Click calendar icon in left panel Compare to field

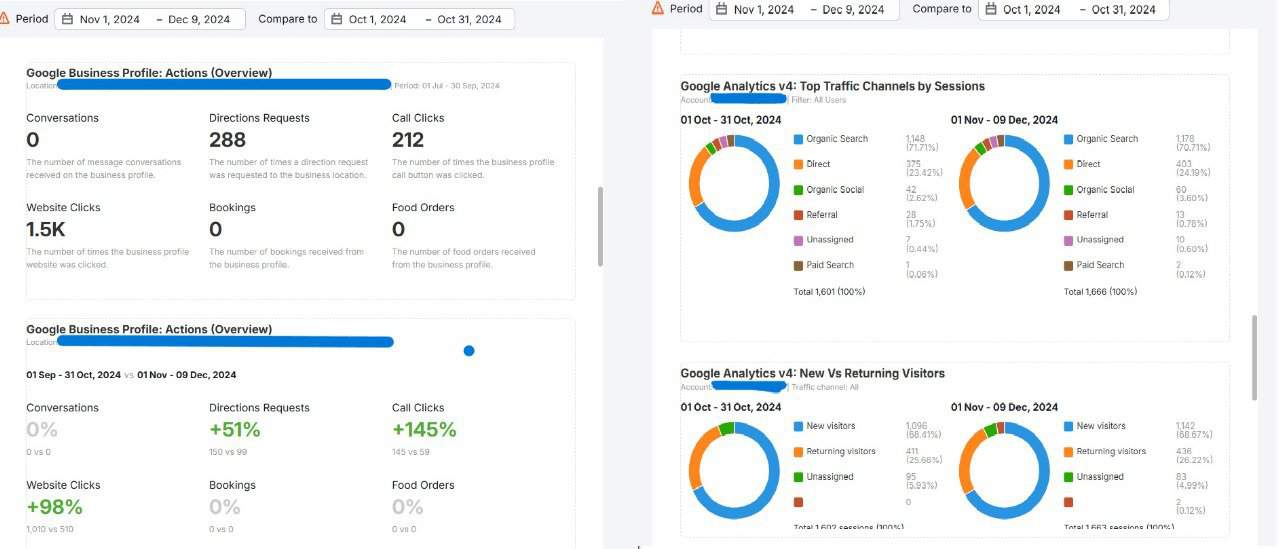[336, 19]
